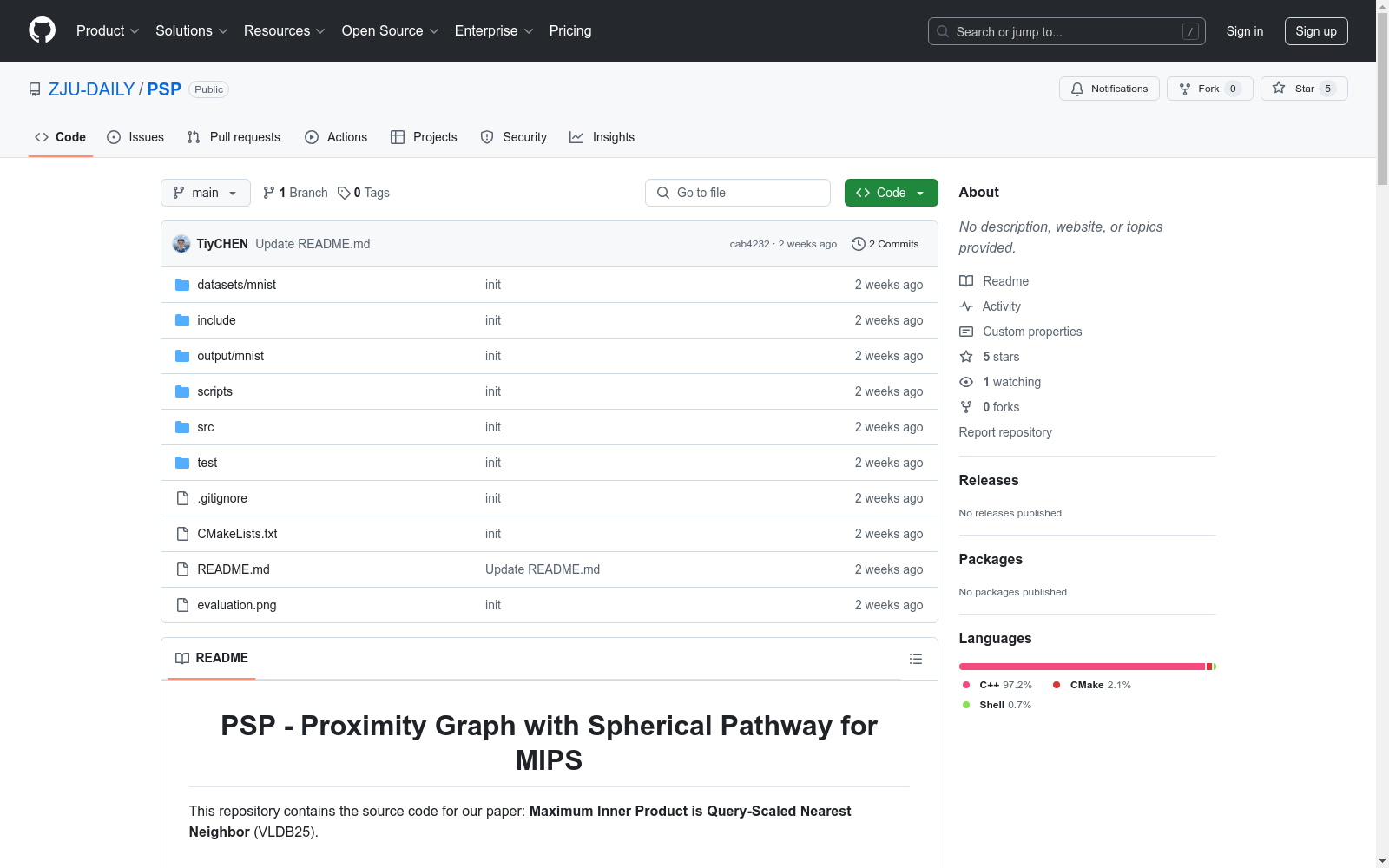Viewport: 1389px width, 868px height.
Task: Open the src folder
Action: 205,427
